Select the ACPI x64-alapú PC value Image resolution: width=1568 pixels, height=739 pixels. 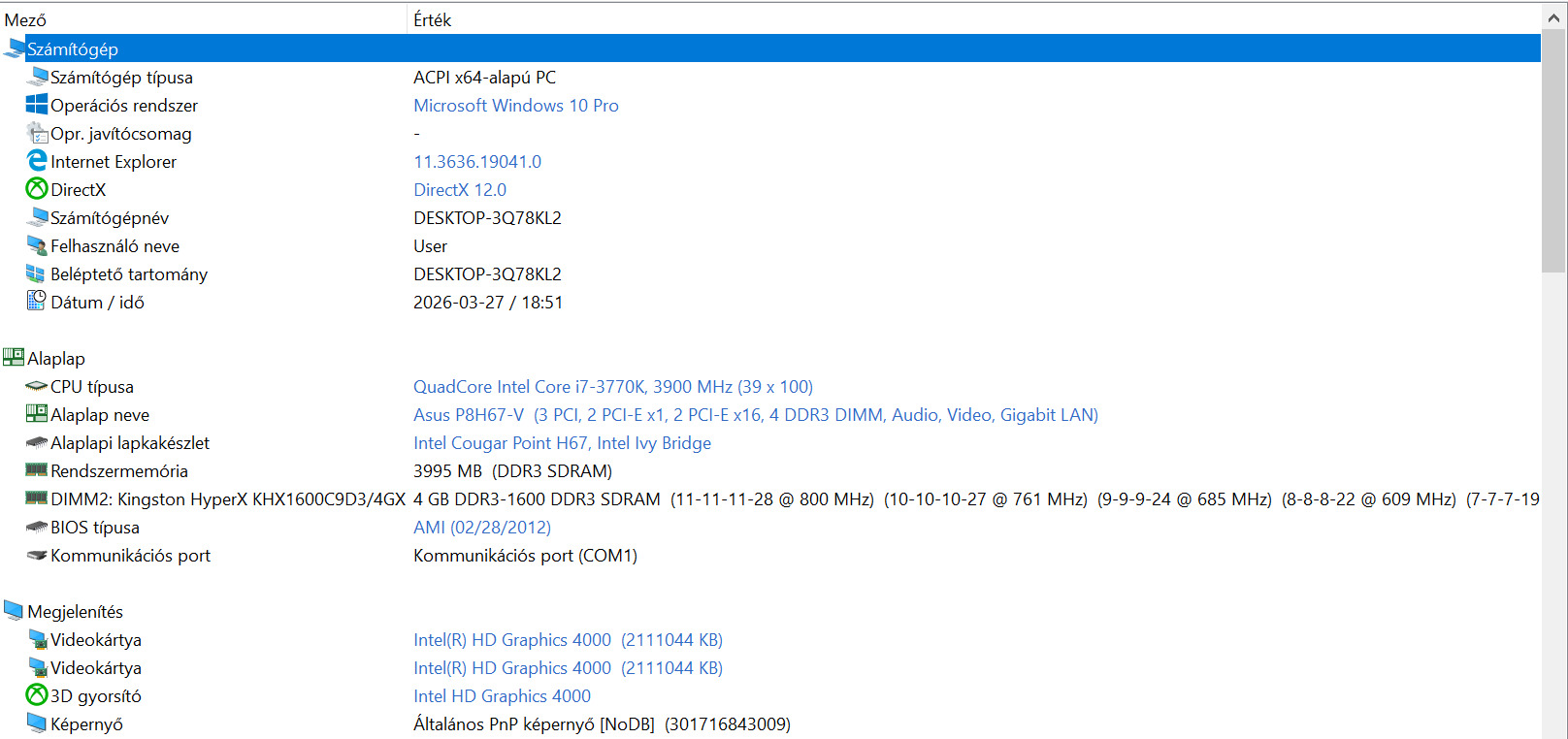pyautogui.click(x=484, y=77)
